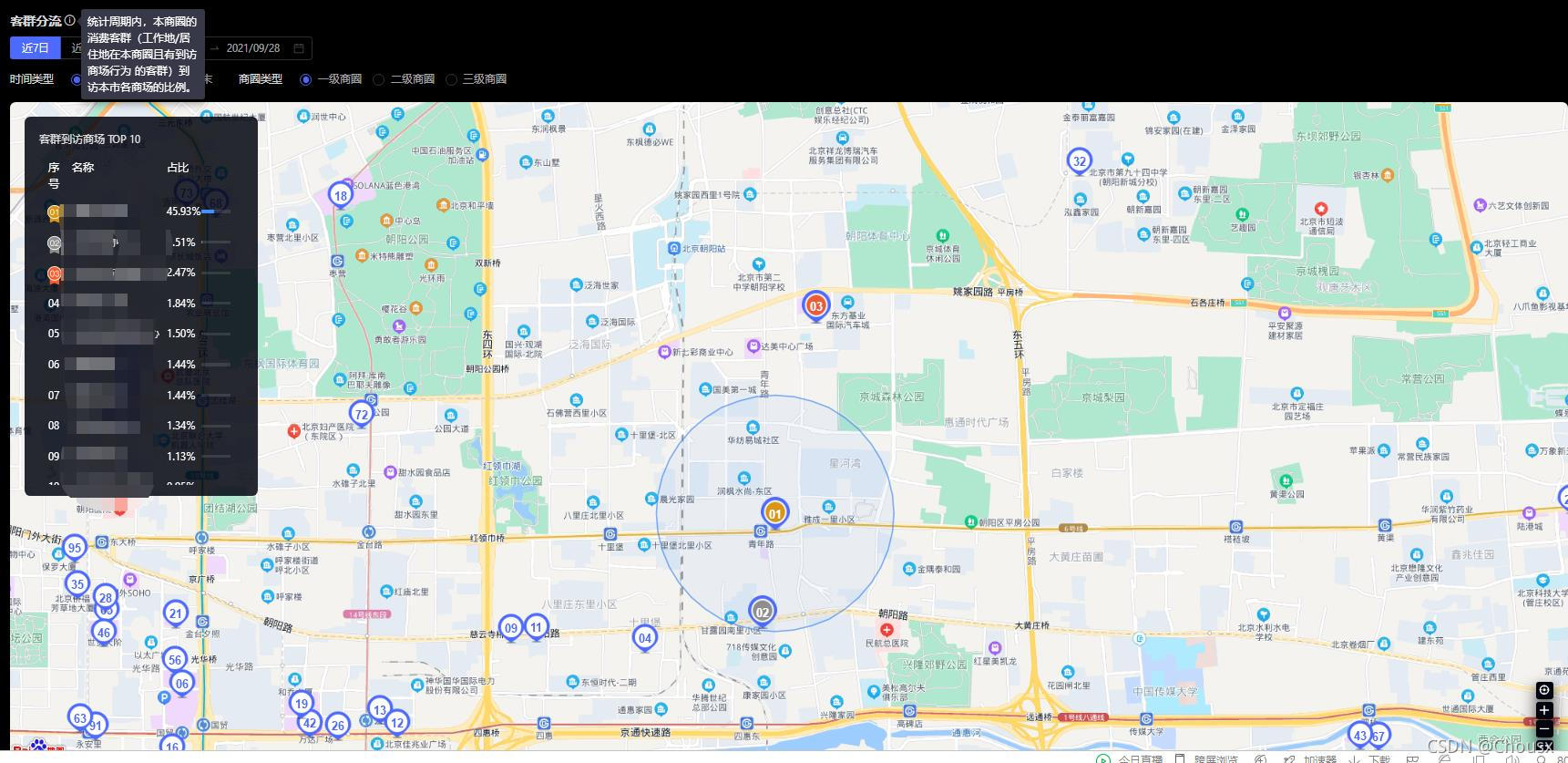Click the 北京朝阳站 railway station icon
This screenshot has width=1568, height=763.
pos(674,248)
